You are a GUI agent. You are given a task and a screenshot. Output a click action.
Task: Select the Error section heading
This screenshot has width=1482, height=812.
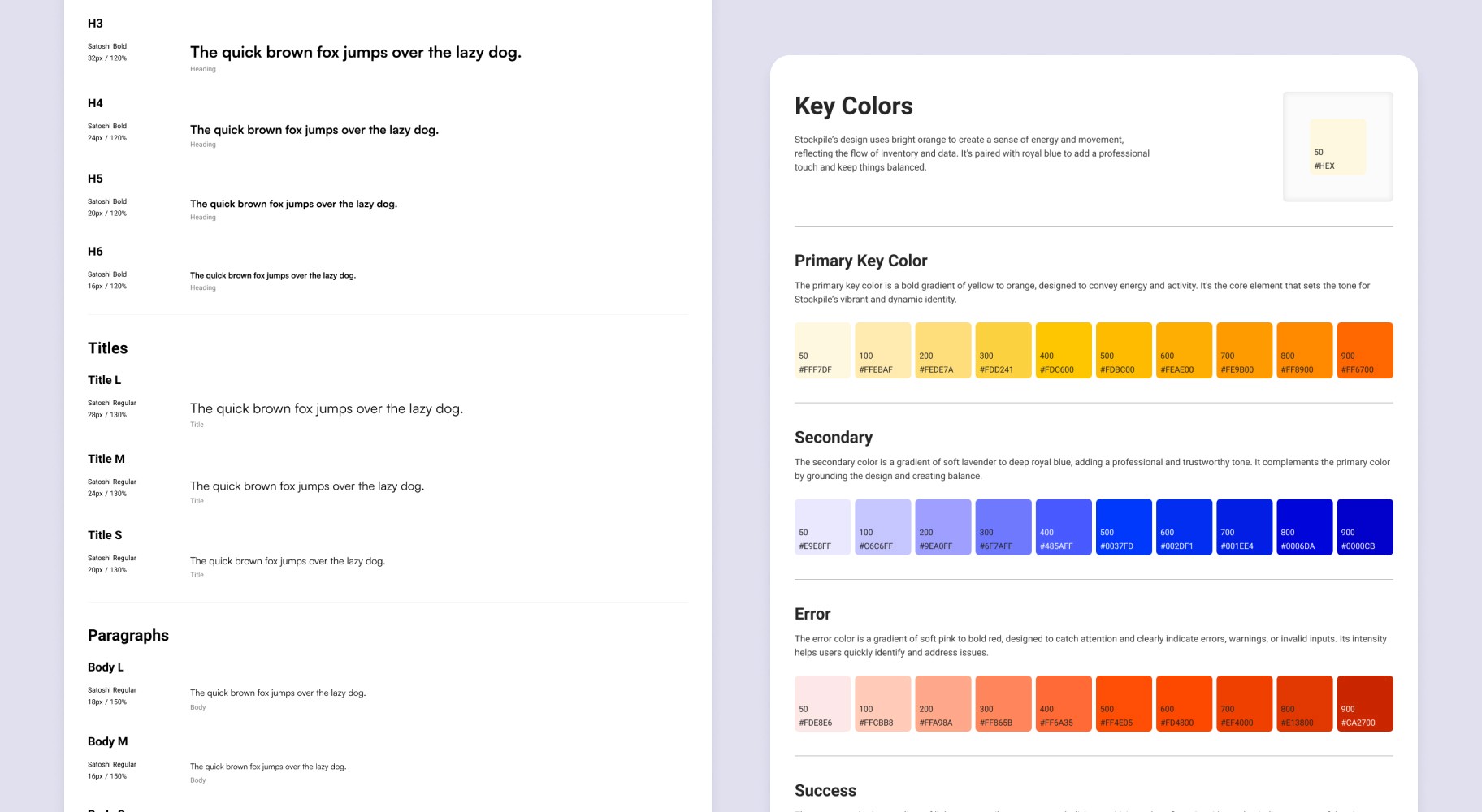pos(812,614)
